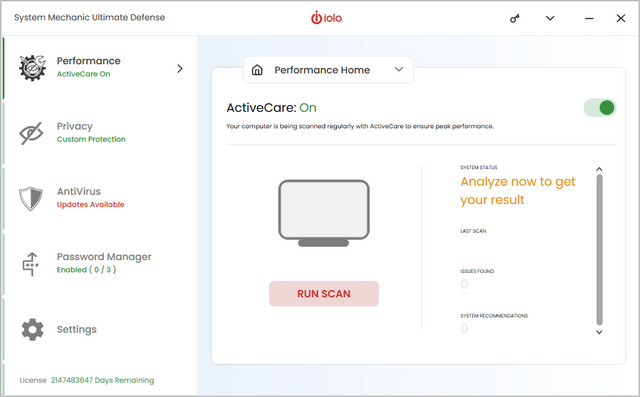Click the Privacy crossed-eye icon
The height and width of the screenshot is (397, 640).
coord(31,133)
